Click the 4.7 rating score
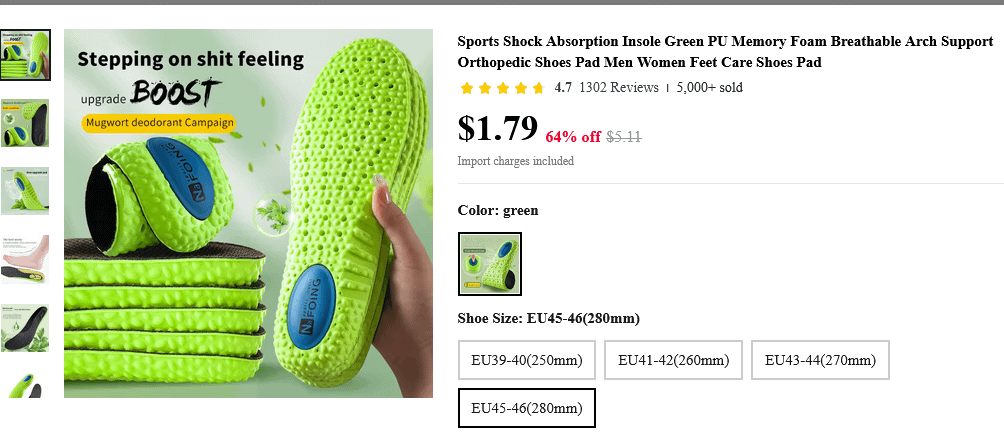This screenshot has height=446, width=1004. pyautogui.click(x=563, y=88)
